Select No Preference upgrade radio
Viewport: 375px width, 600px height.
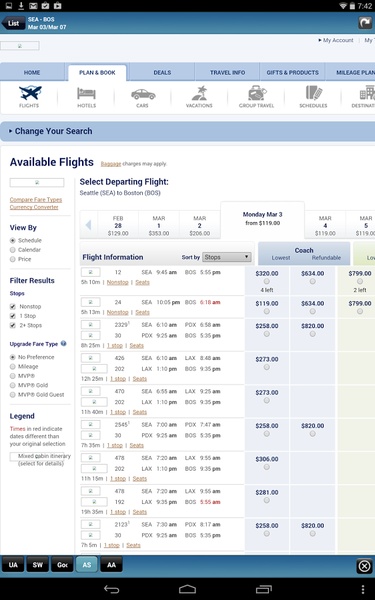(x=13, y=357)
